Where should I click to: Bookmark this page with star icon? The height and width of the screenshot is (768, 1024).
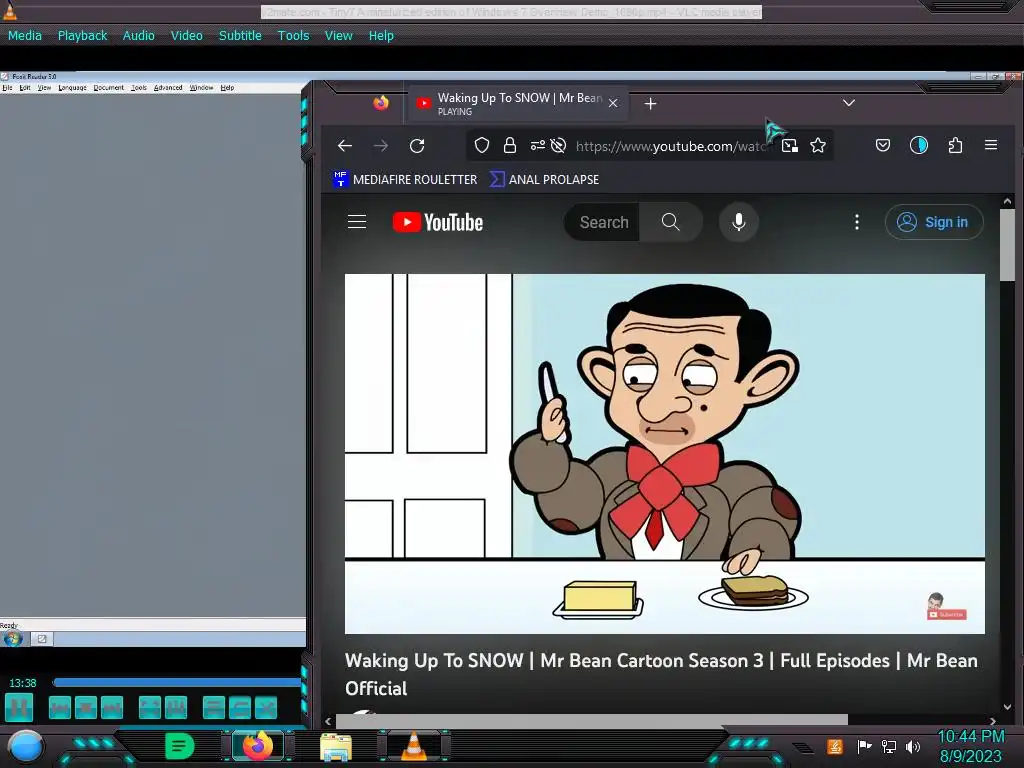[x=818, y=146]
